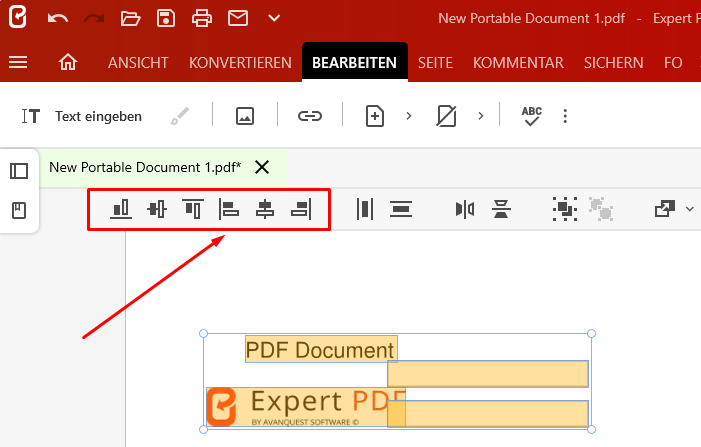Viewport: 701px width, 447px height.
Task: Align selected objects to bottom
Action: point(121,209)
